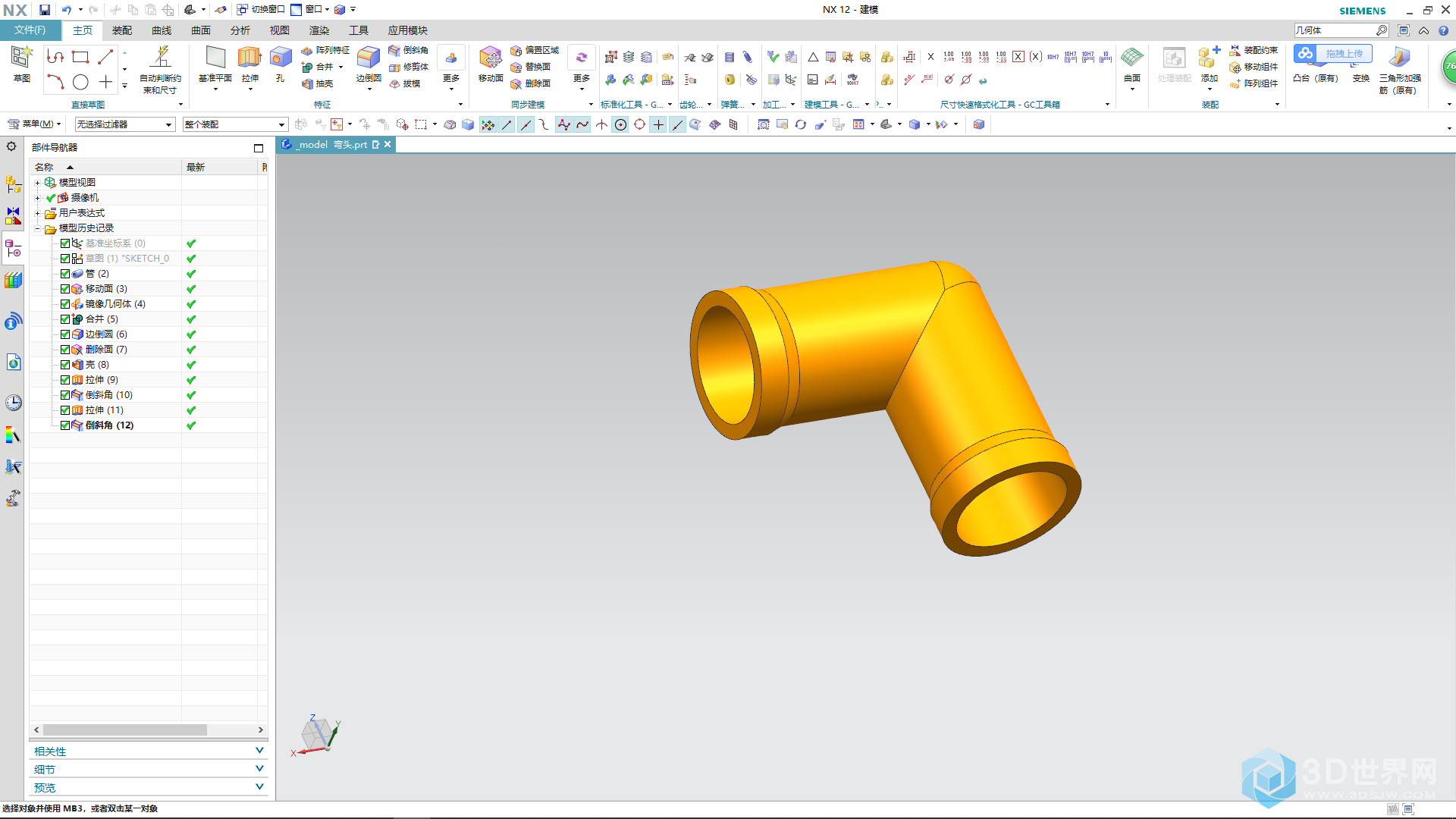Click the 拖拽上传 upload button

click(1333, 54)
